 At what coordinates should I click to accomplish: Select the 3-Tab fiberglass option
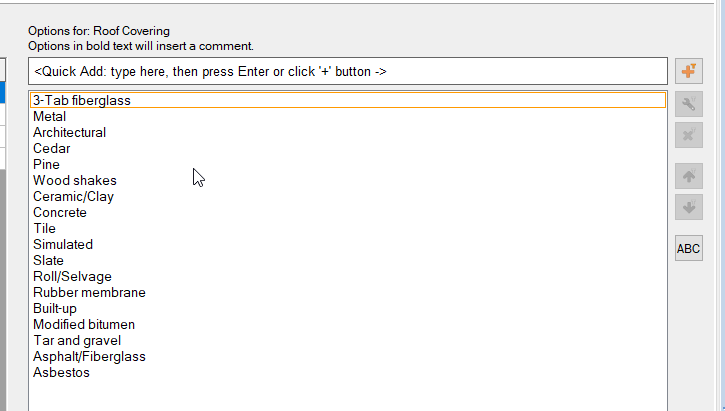pyautogui.click(x=82, y=100)
